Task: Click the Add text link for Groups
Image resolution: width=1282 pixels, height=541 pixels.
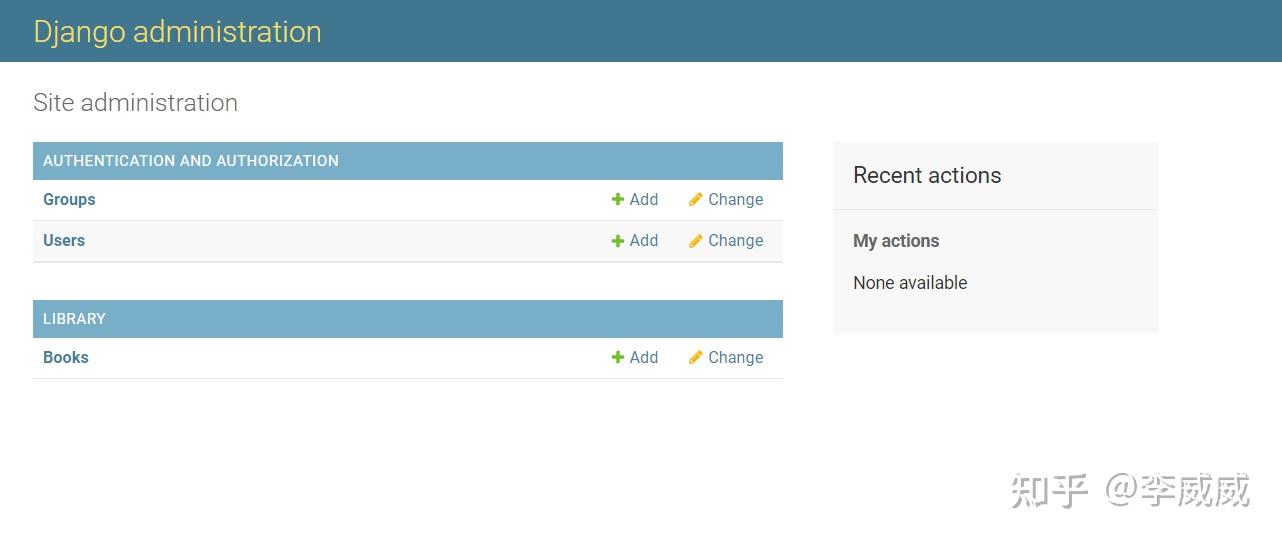Action: coord(644,200)
